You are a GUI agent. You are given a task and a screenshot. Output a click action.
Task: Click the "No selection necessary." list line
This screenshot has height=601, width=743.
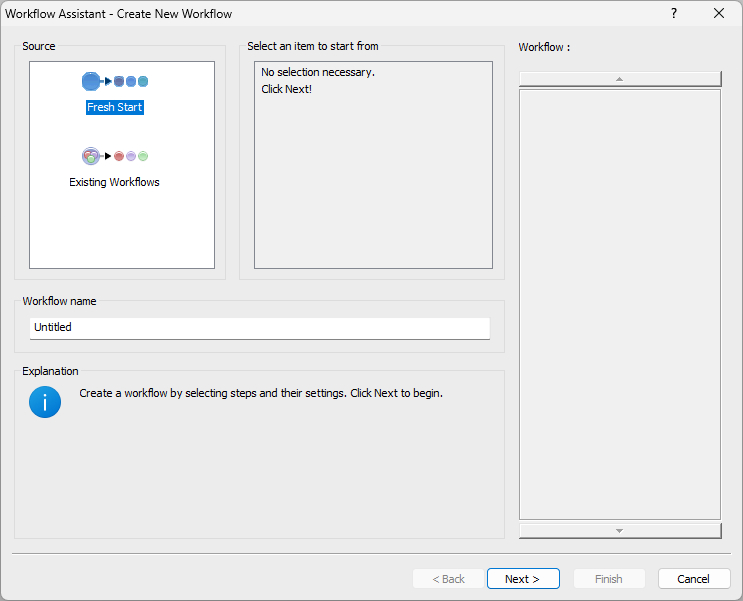[x=317, y=72]
